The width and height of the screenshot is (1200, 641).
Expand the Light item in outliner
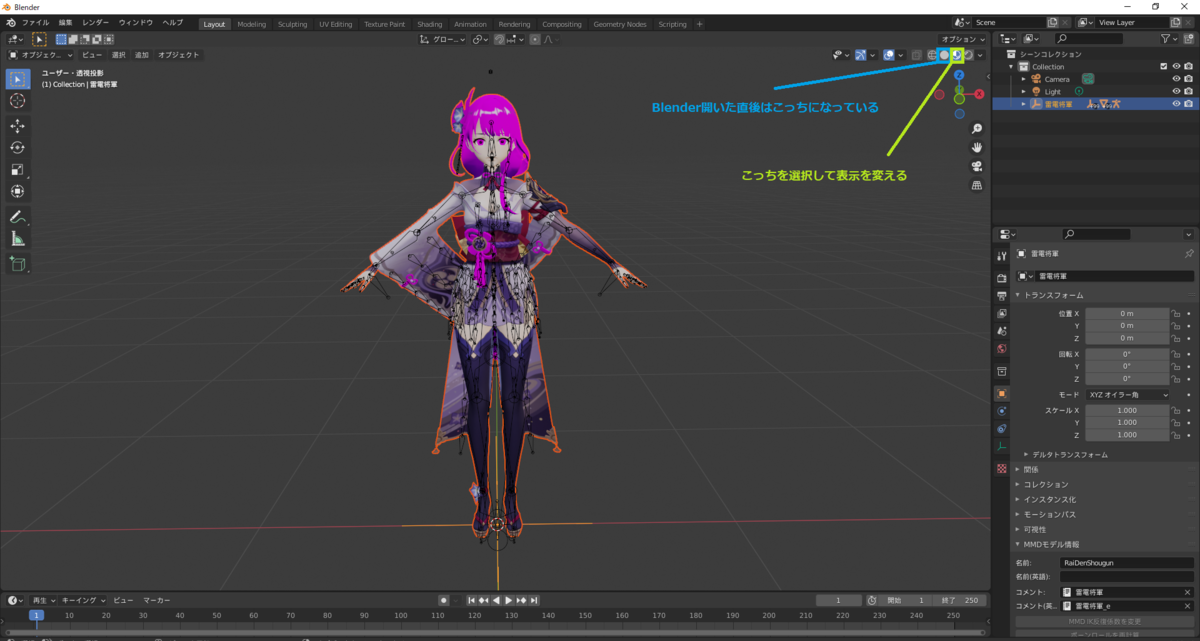[1023, 91]
